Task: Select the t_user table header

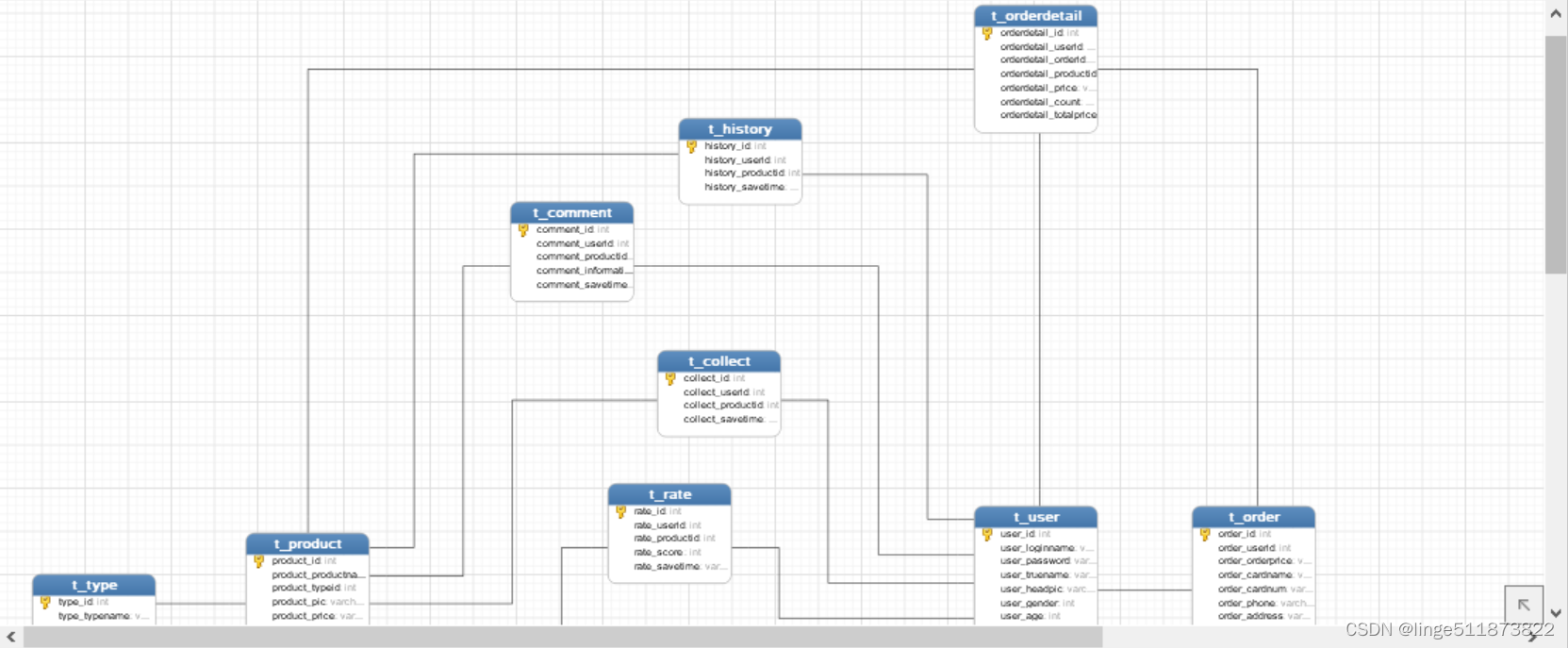Action: click(1035, 517)
